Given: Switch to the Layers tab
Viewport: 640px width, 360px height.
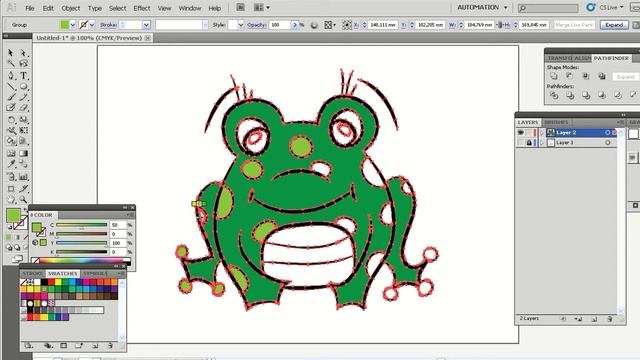Looking at the screenshot, I should pyautogui.click(x=528, y=122).
